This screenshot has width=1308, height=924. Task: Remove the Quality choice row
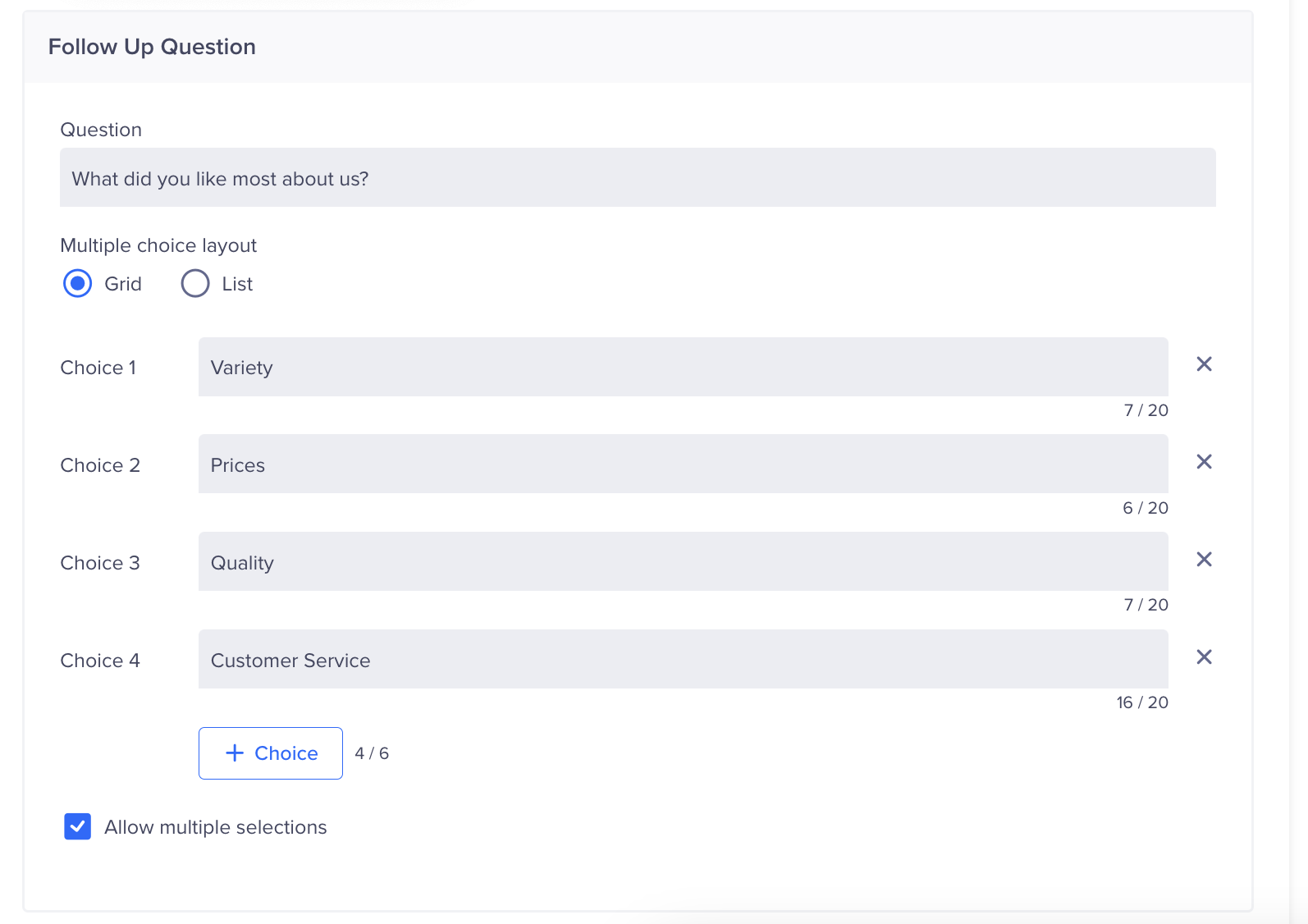pyautogui.click(x=1204, y=560)
